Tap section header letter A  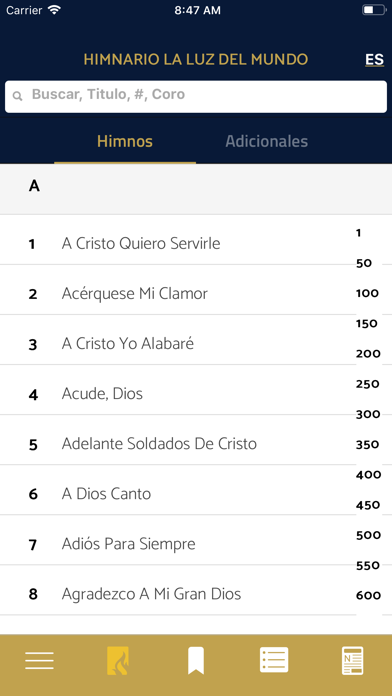point(34,186)
